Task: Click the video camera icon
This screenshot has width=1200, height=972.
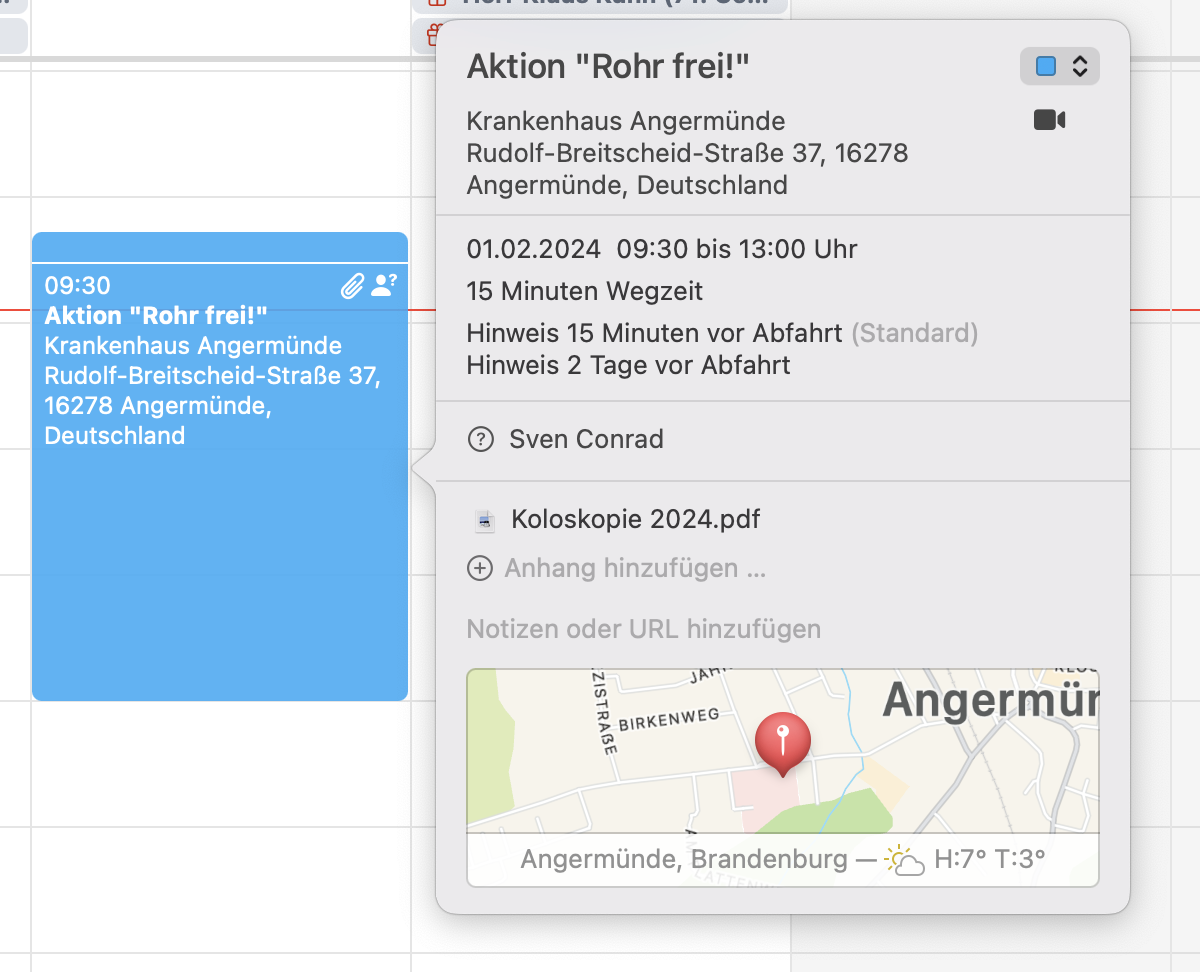Action: [x=1049, y=121]
